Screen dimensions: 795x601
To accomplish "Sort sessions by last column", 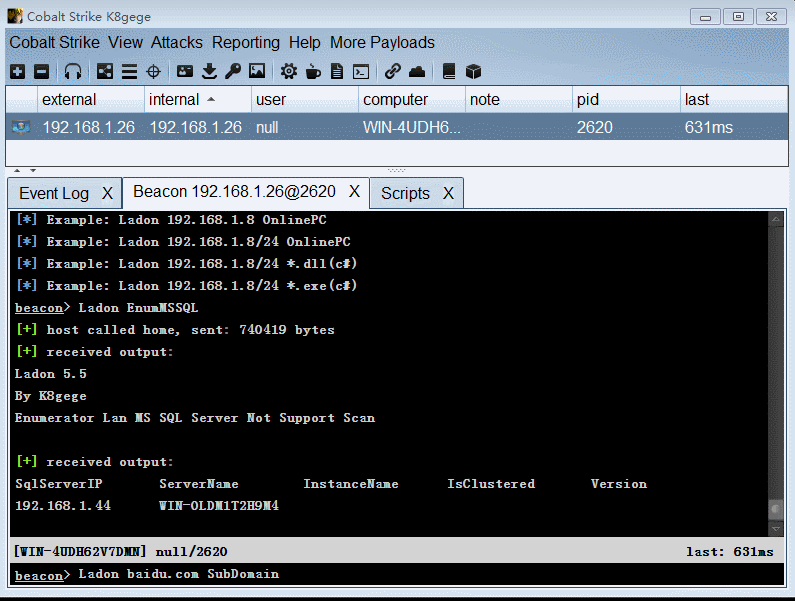I will click(734, 99).
